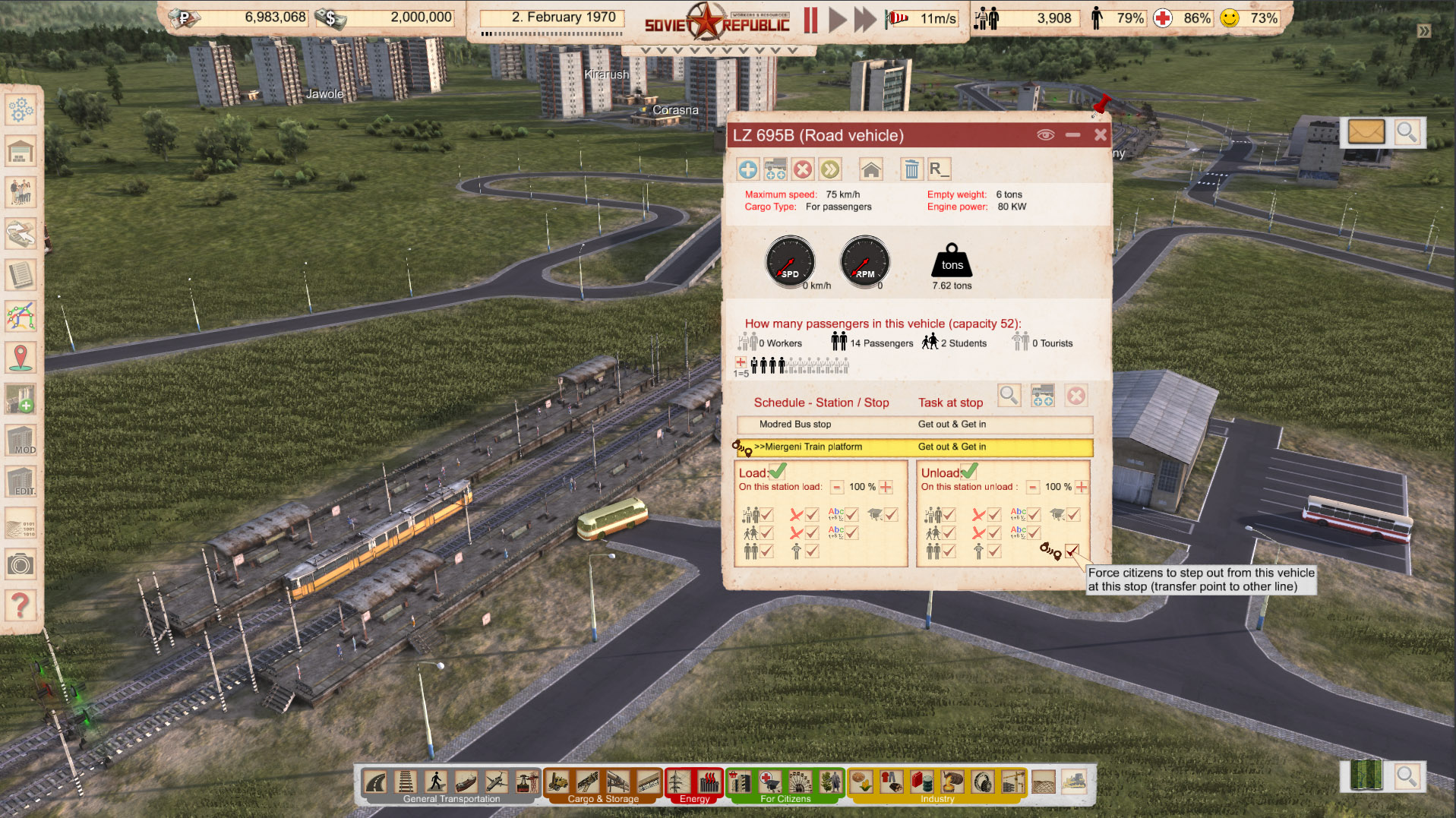
Task: Click the bulldozer demolish icon
Action: (x=1074, y=782)
